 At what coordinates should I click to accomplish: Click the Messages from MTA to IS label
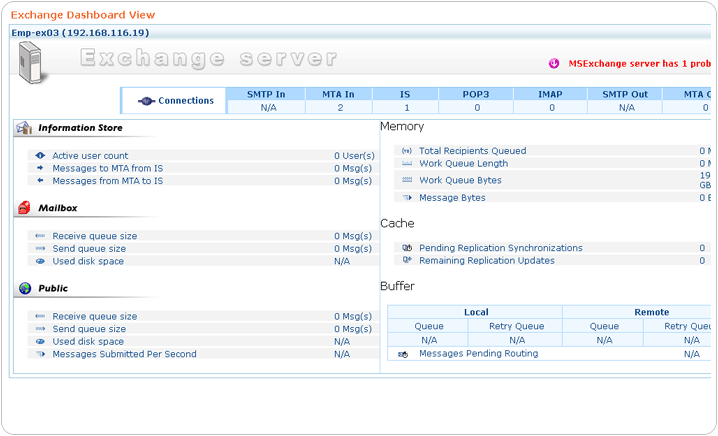pyautogui.click(x=108, y=181)
